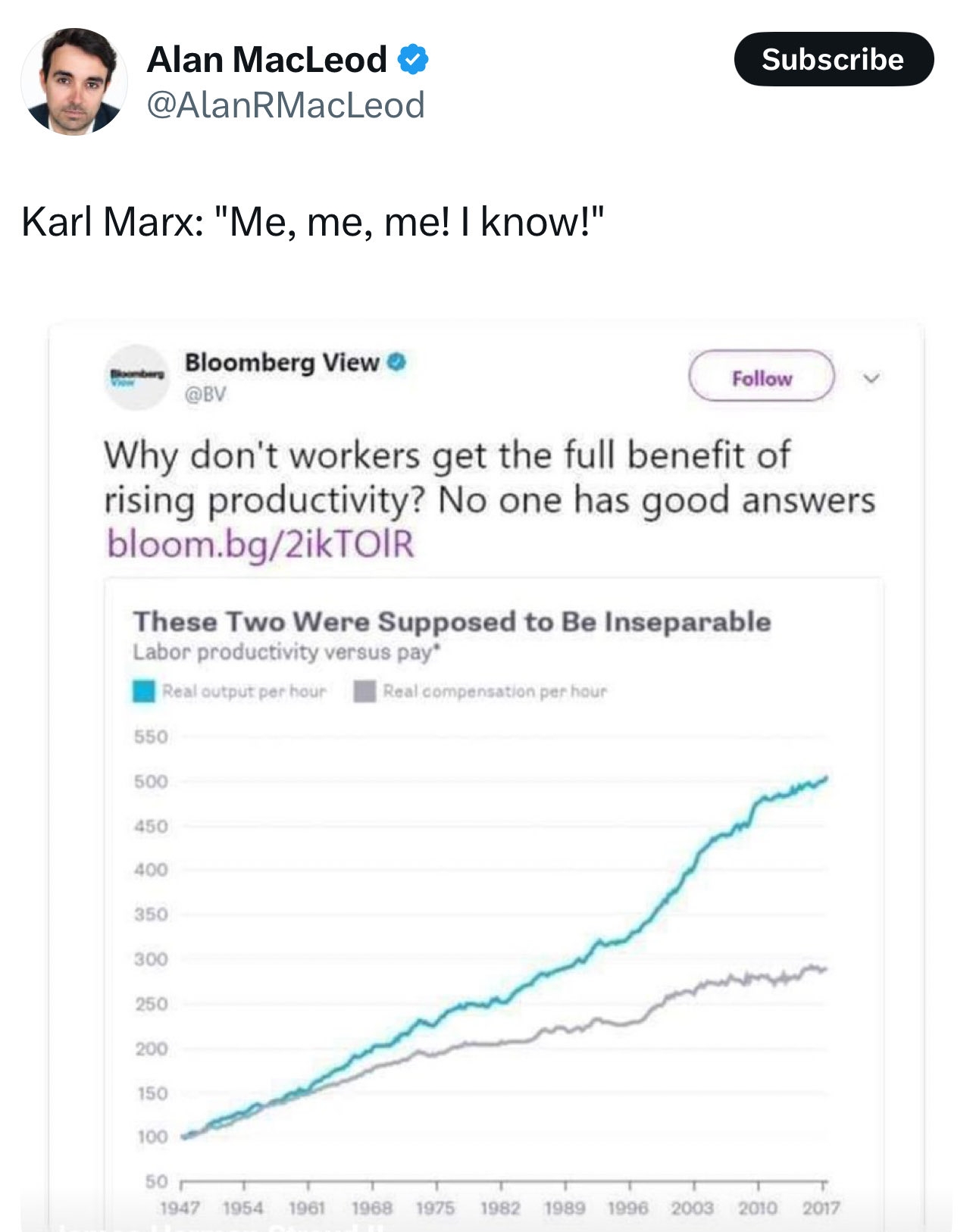This screenshot has width=973, height=1232.
Task: Click the verified badge next to Bloomberg View
Action: click(397, 362)
